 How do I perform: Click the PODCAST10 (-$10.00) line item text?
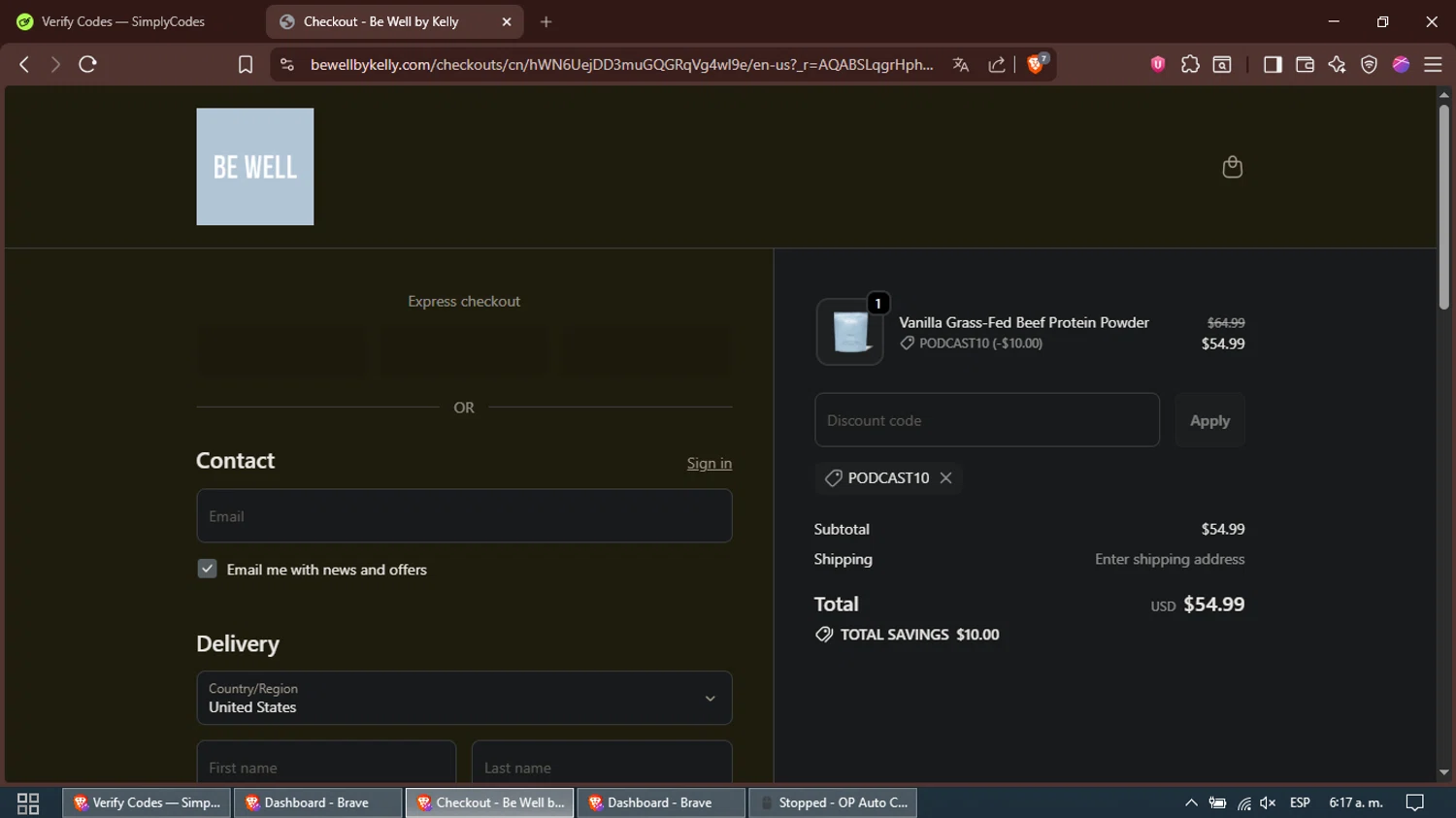(x=980, y=344)
